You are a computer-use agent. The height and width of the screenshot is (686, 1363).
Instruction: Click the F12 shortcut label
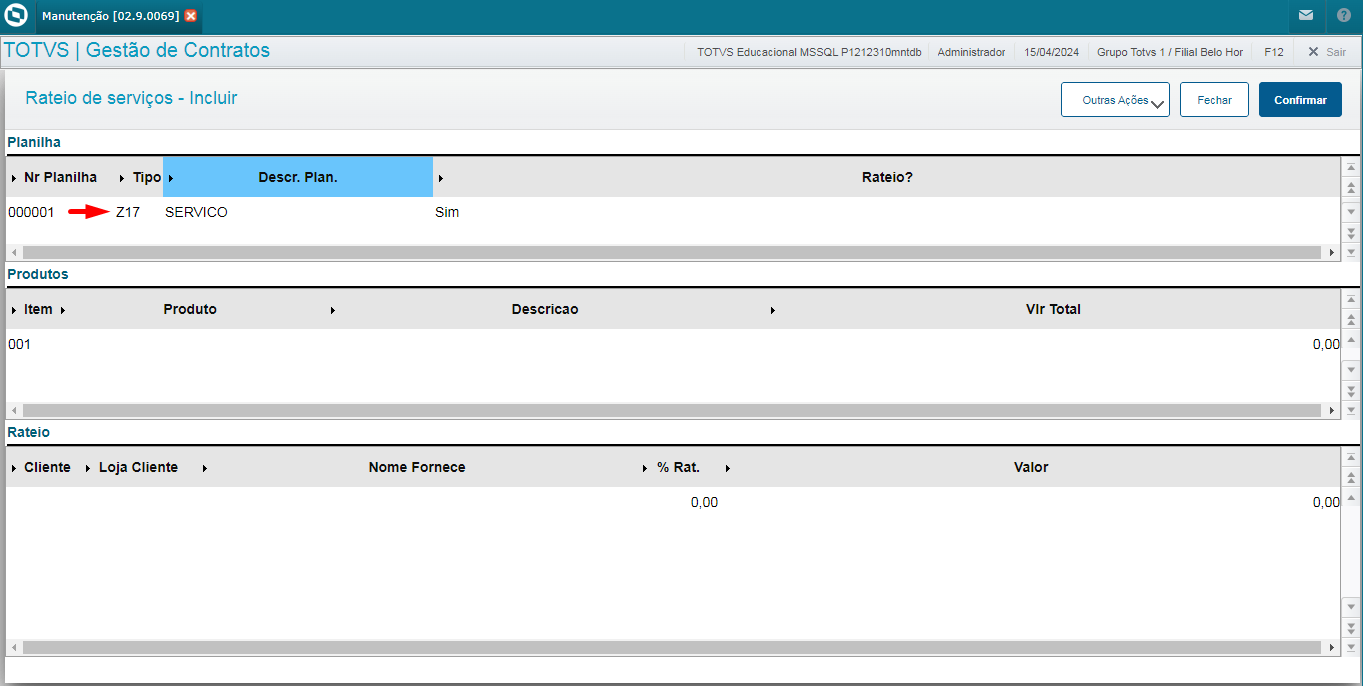point(1273,52)
